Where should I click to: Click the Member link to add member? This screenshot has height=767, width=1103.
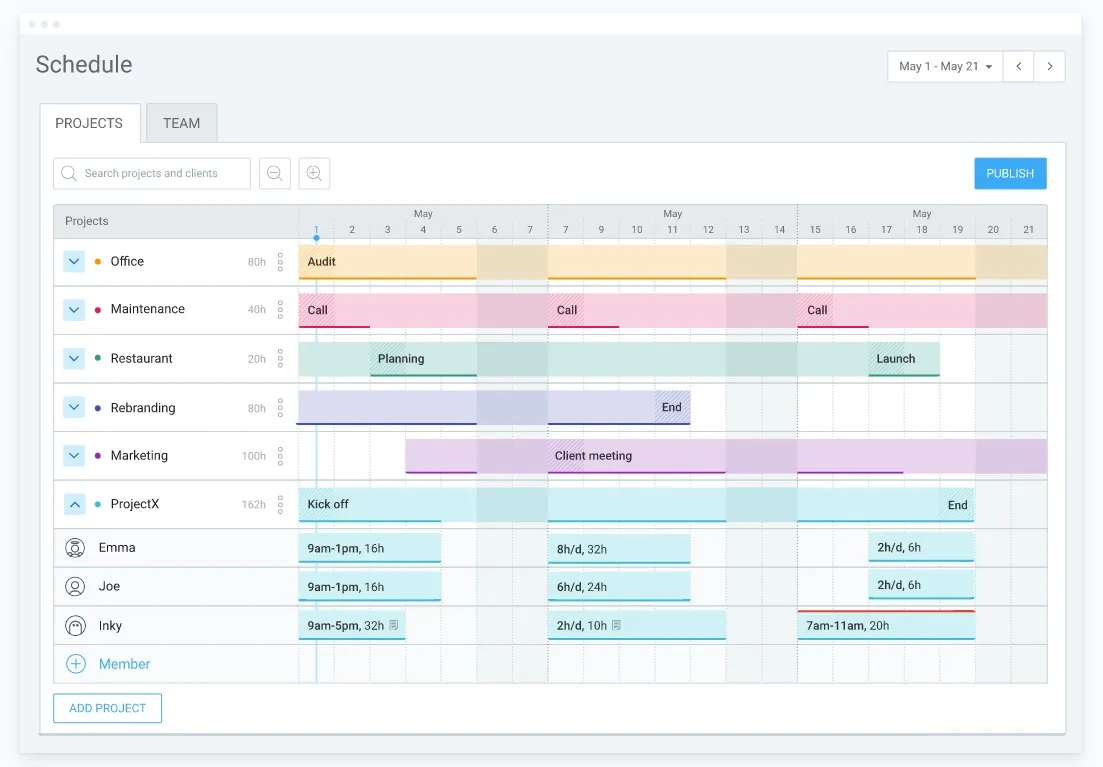coord(125,664)
